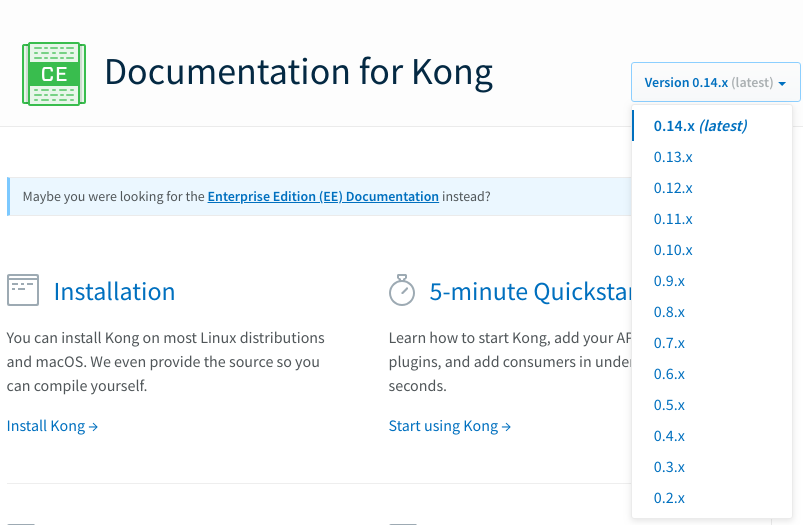
Task: Click the 5-minute Quickstart heading link
Action: pyautogui.click(x=530, y=291)
